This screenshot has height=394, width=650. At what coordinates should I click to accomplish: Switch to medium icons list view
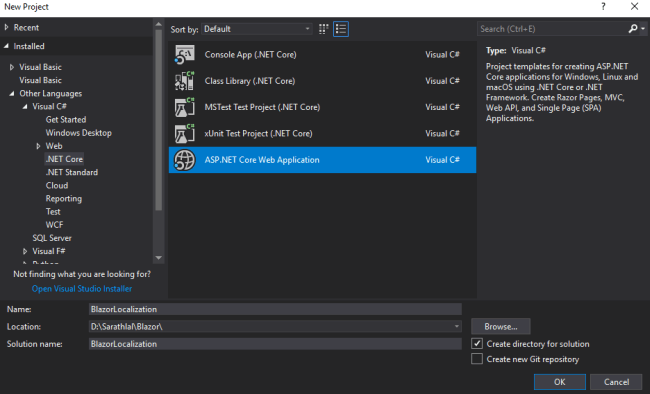tap(341, 29)
